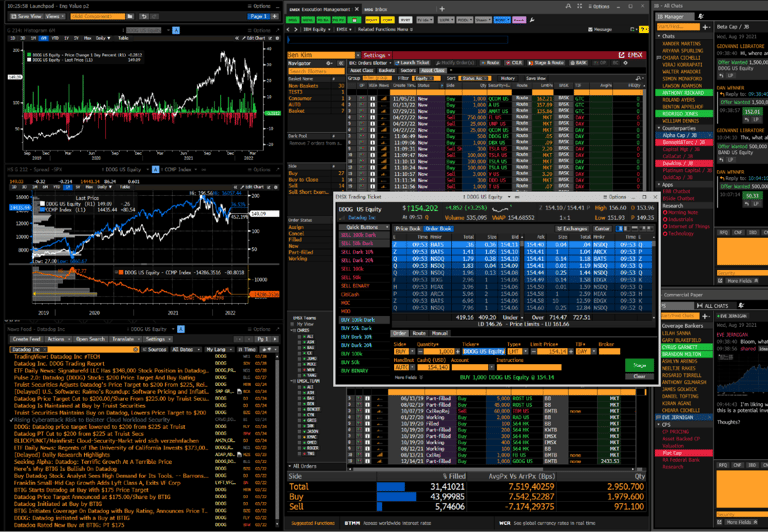Click the blue A icon in News Feed header

click(181, 329)
